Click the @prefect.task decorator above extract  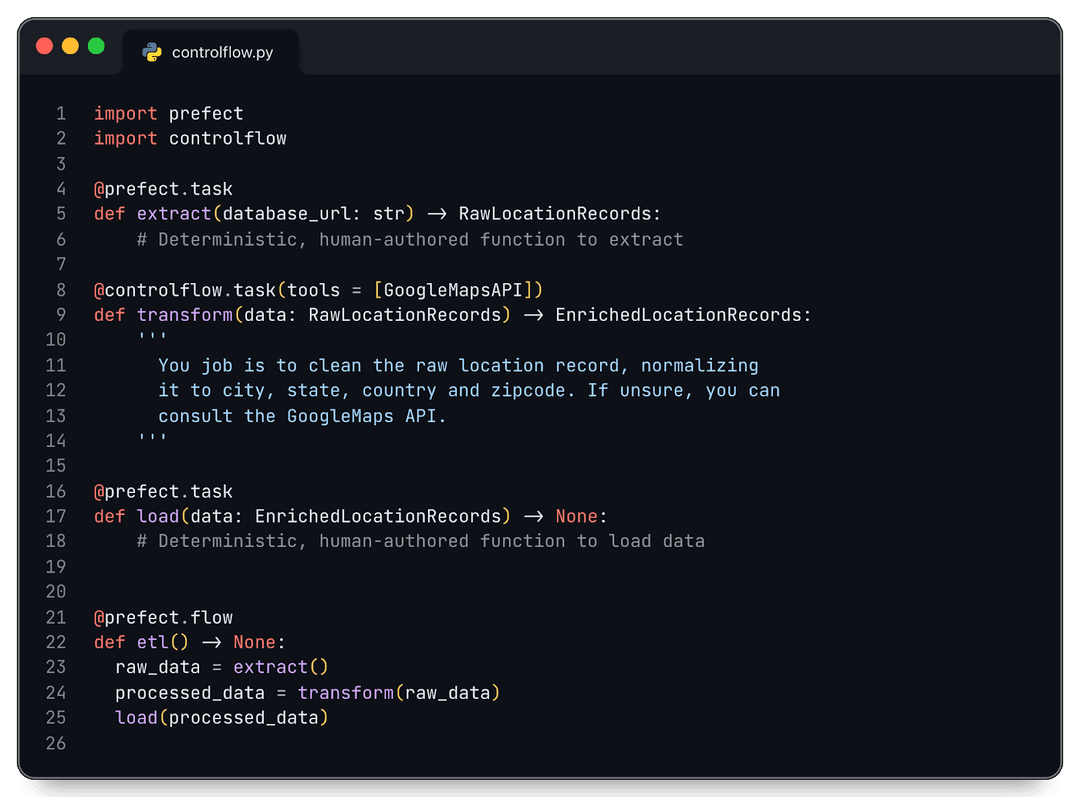point(163,188)
